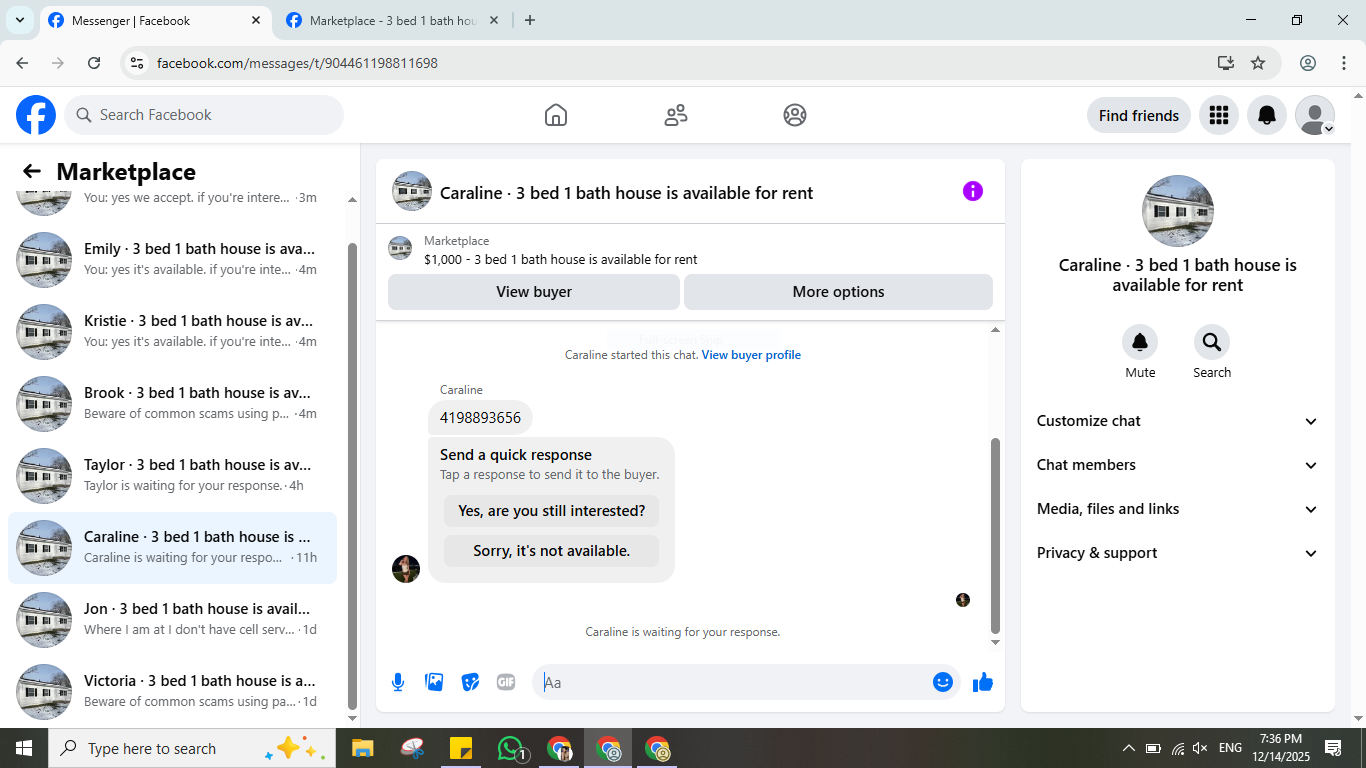The width and height of the screenshot is (1366, 768).
Task: Open the Windows notification center icon
Action: coord(1333,748)
